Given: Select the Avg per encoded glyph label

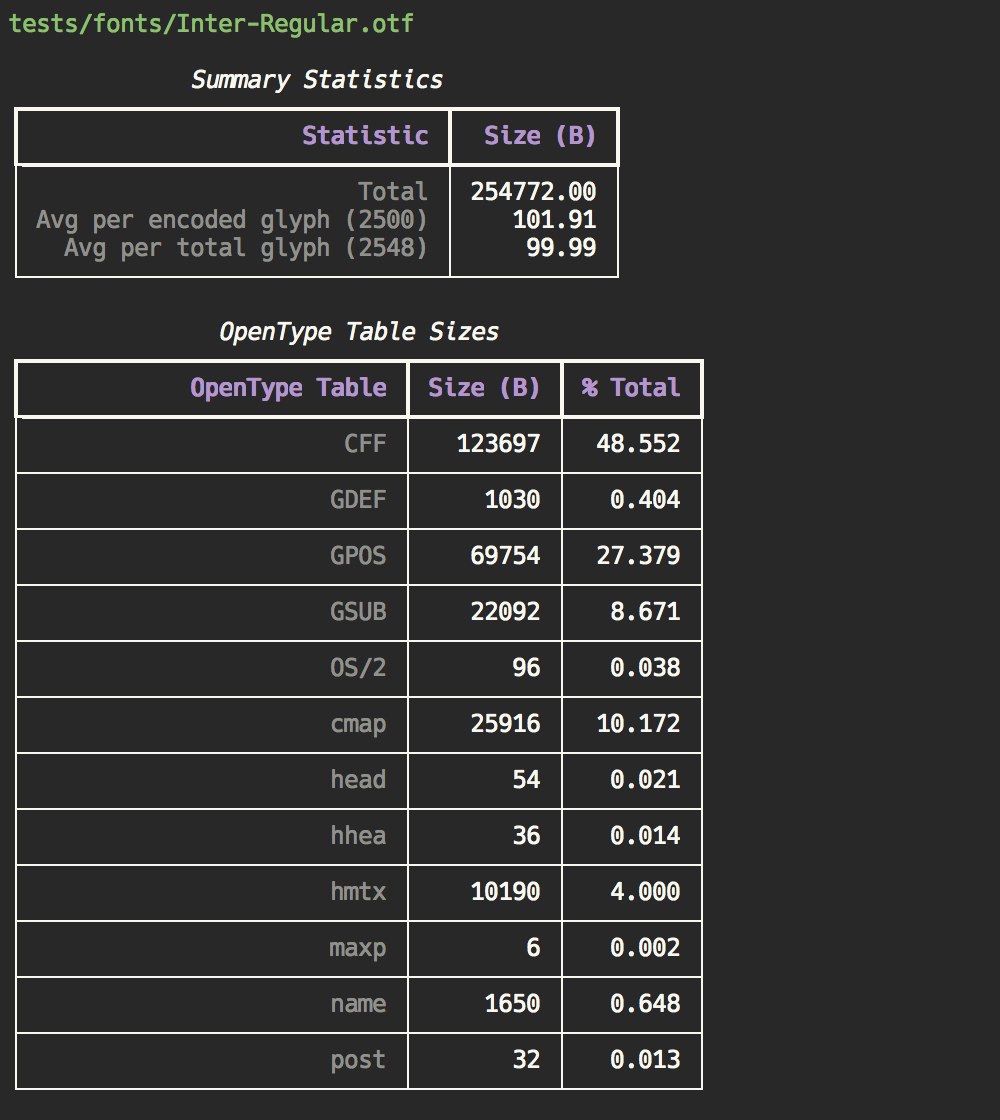Looking at the screenshot, I should tap(232, 220).
